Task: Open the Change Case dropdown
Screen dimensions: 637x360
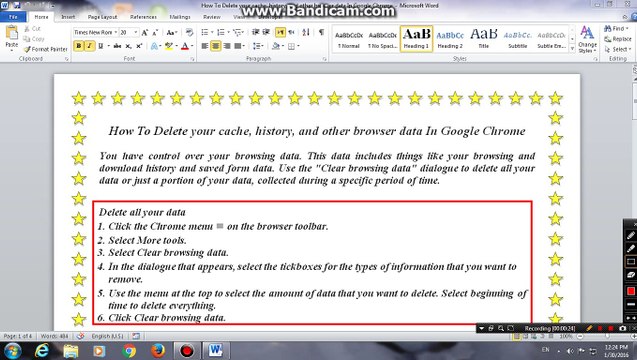Action: click(171, 33)
